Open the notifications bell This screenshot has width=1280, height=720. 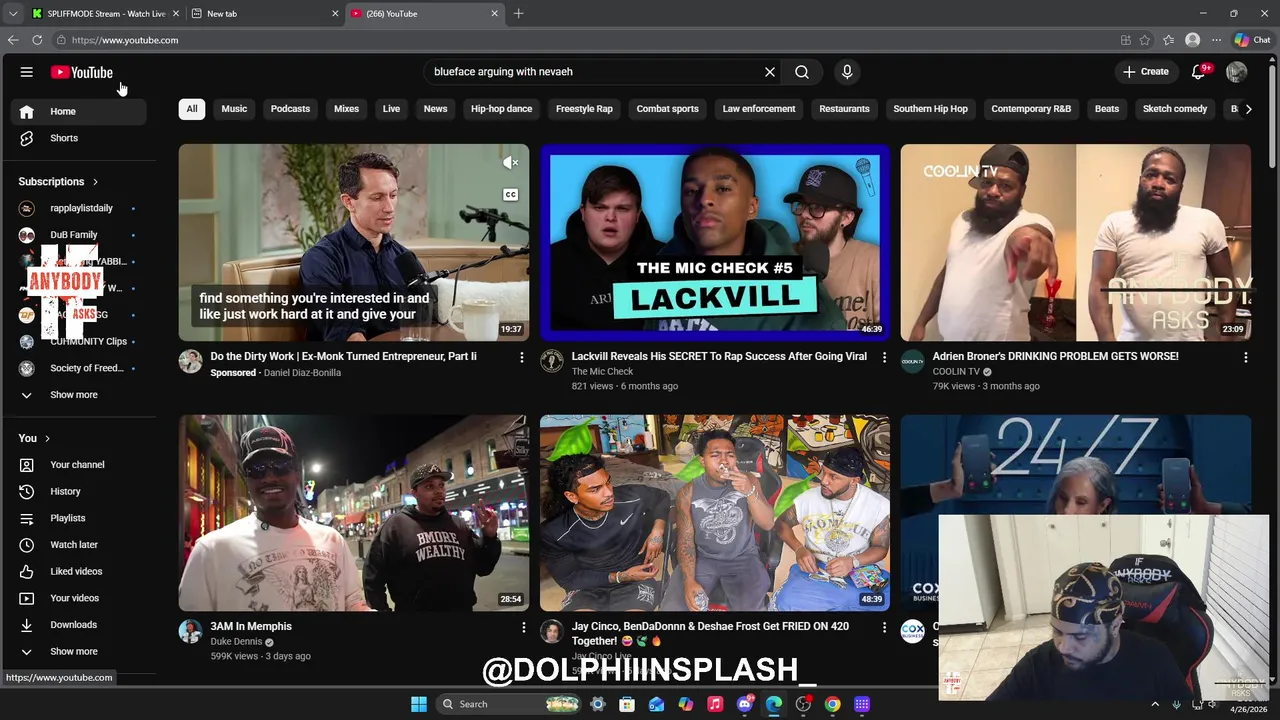tap(1199, 72)
